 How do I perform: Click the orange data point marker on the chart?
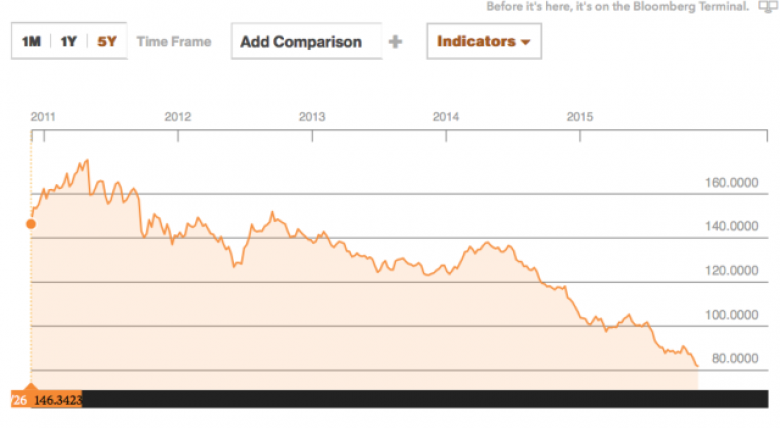tap(30, 223)
